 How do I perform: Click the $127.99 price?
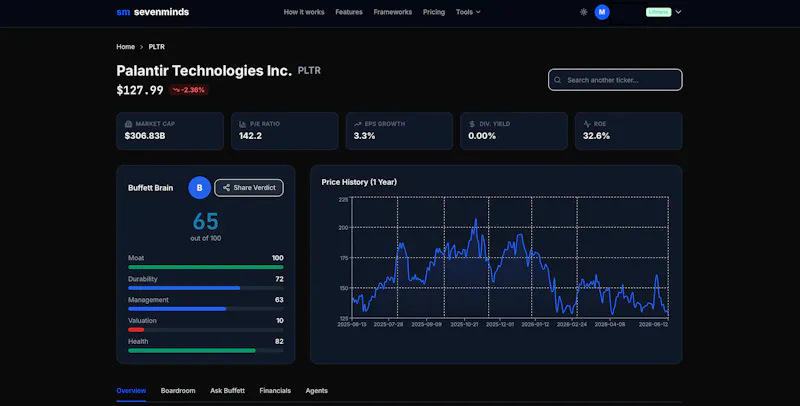pos(140,90)
